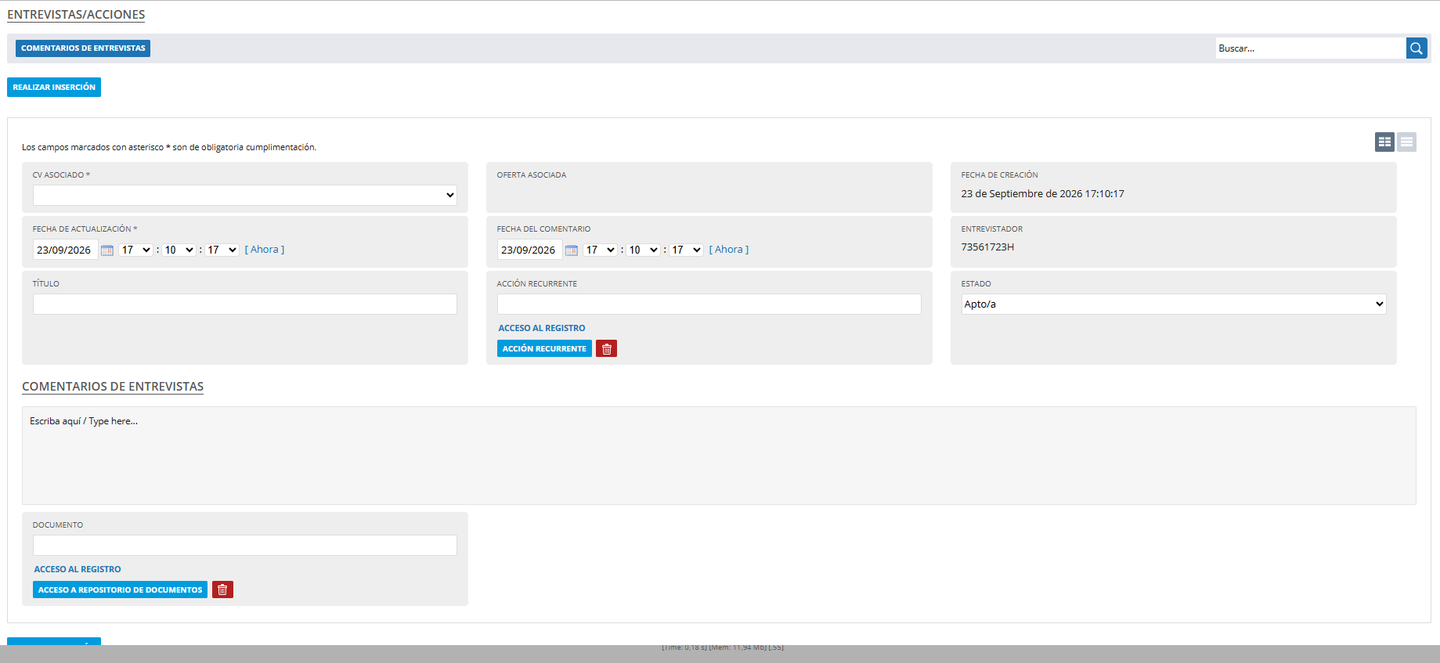Image resolution: width=1440 pixels, height=663 pixels.
Task: Open the Comentarios de Entrevistas toolbar tab
Action: click(83, 48)
